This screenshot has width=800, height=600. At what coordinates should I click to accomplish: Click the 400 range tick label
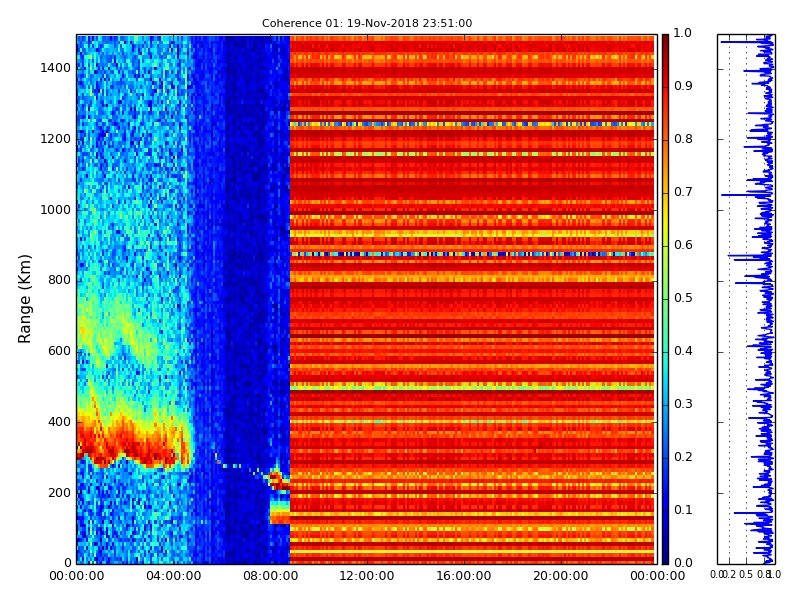coord(59,422)
